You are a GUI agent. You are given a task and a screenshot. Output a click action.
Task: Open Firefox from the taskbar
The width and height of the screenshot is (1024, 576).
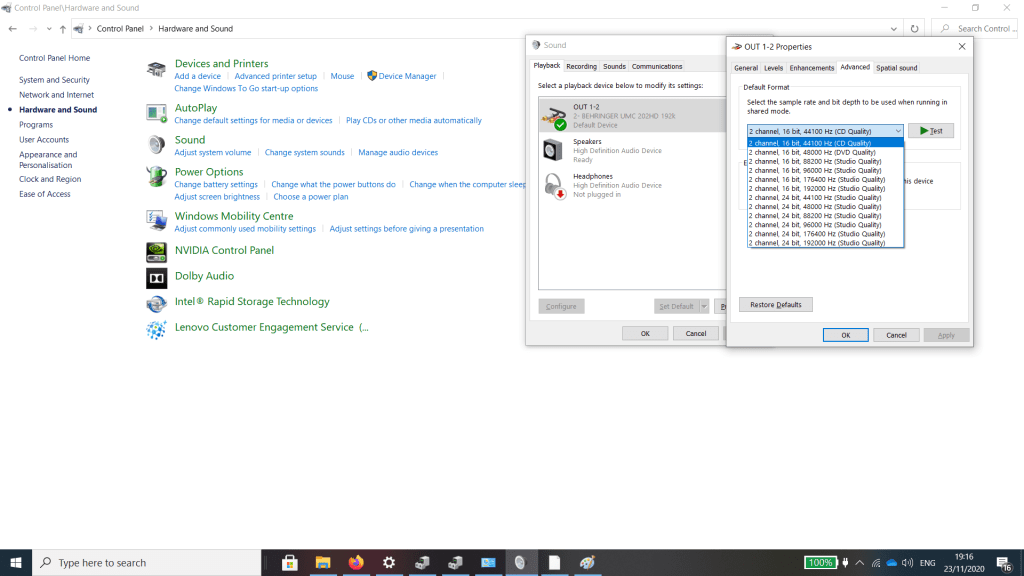click(x=355, y=562)
